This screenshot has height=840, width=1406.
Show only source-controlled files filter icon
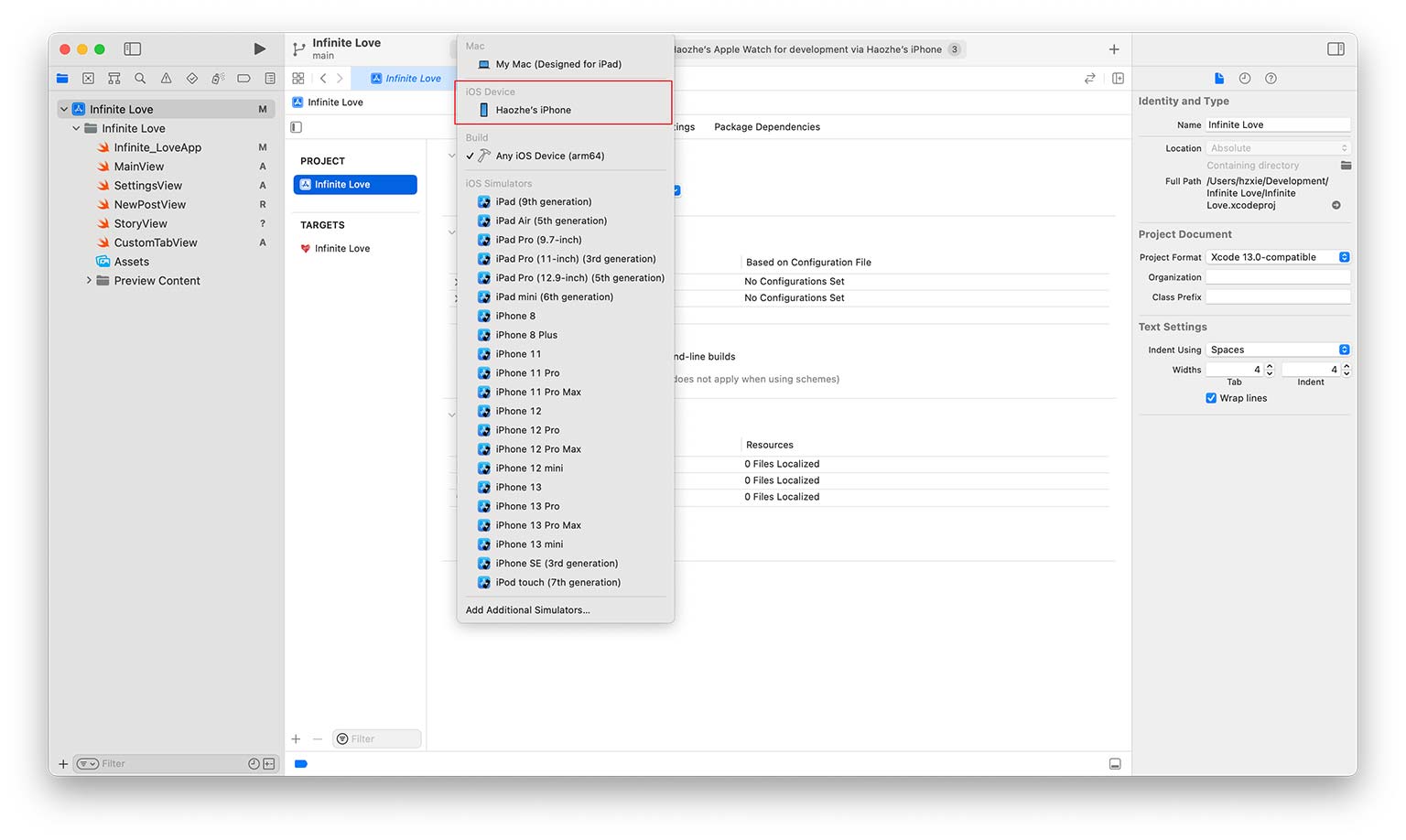[x=269, y=764]
